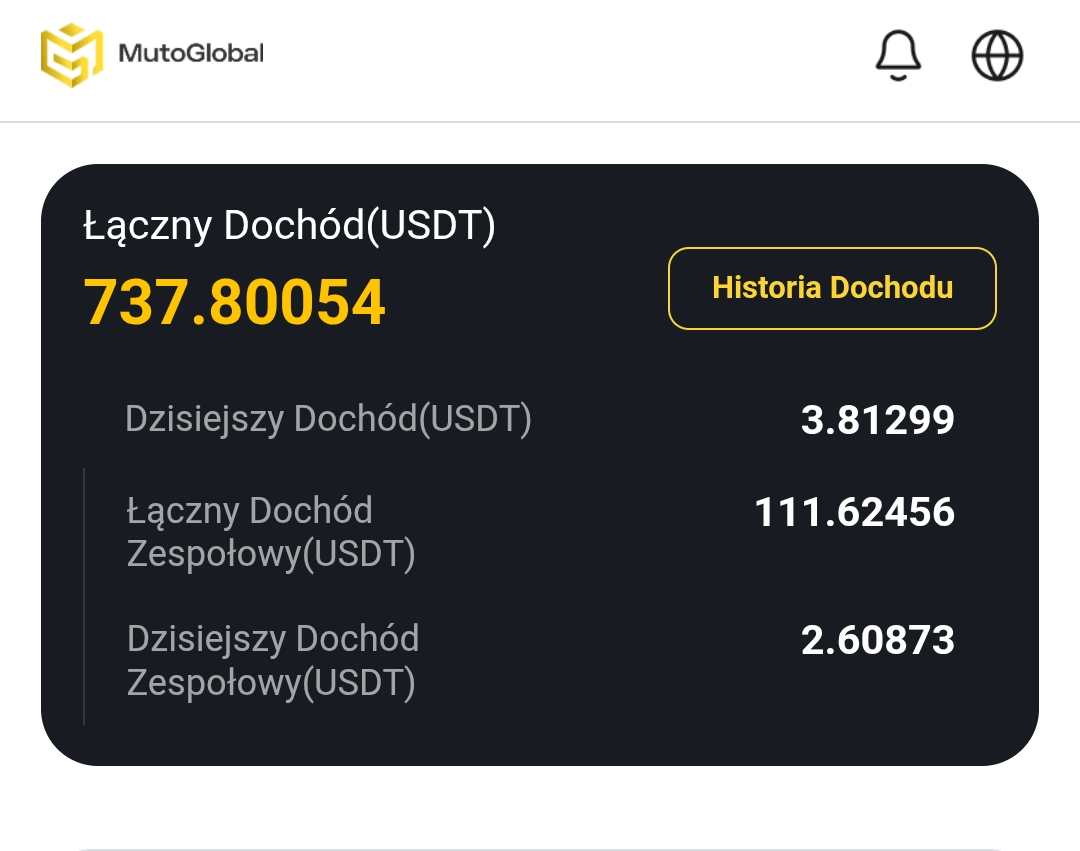Select today's team income value 2.60873
Screen dimensions: 1080x851
877,640
